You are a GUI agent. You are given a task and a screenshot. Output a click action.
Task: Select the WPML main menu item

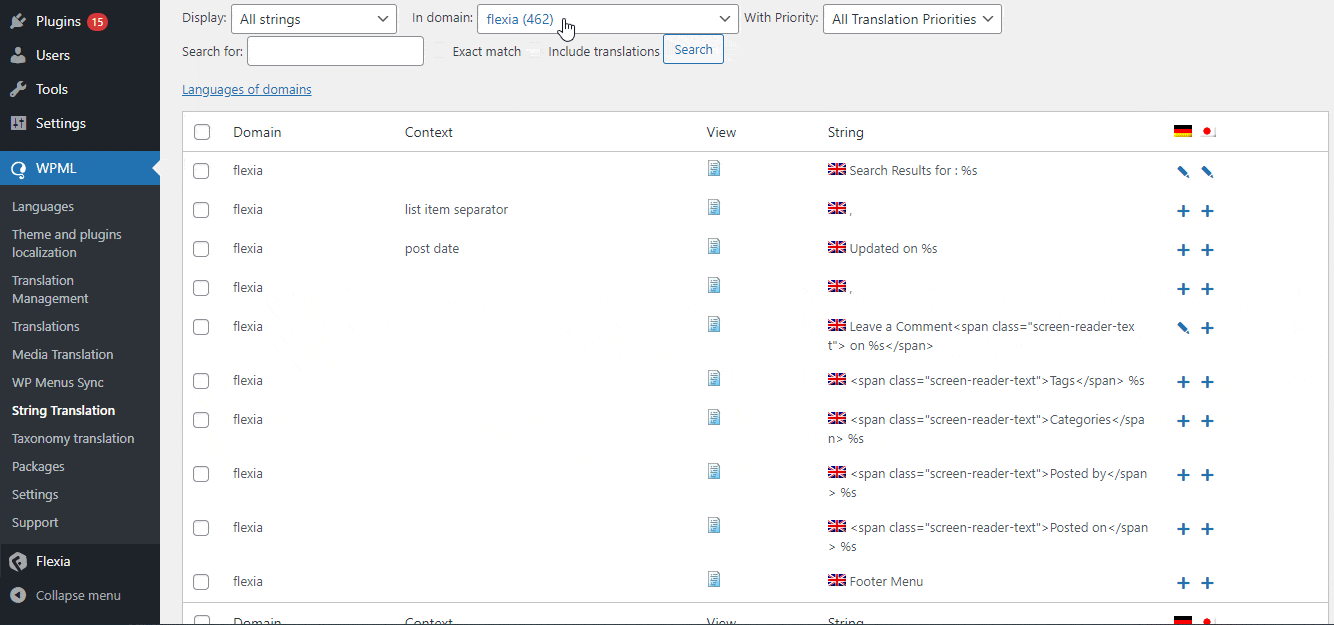pos(80,168)
